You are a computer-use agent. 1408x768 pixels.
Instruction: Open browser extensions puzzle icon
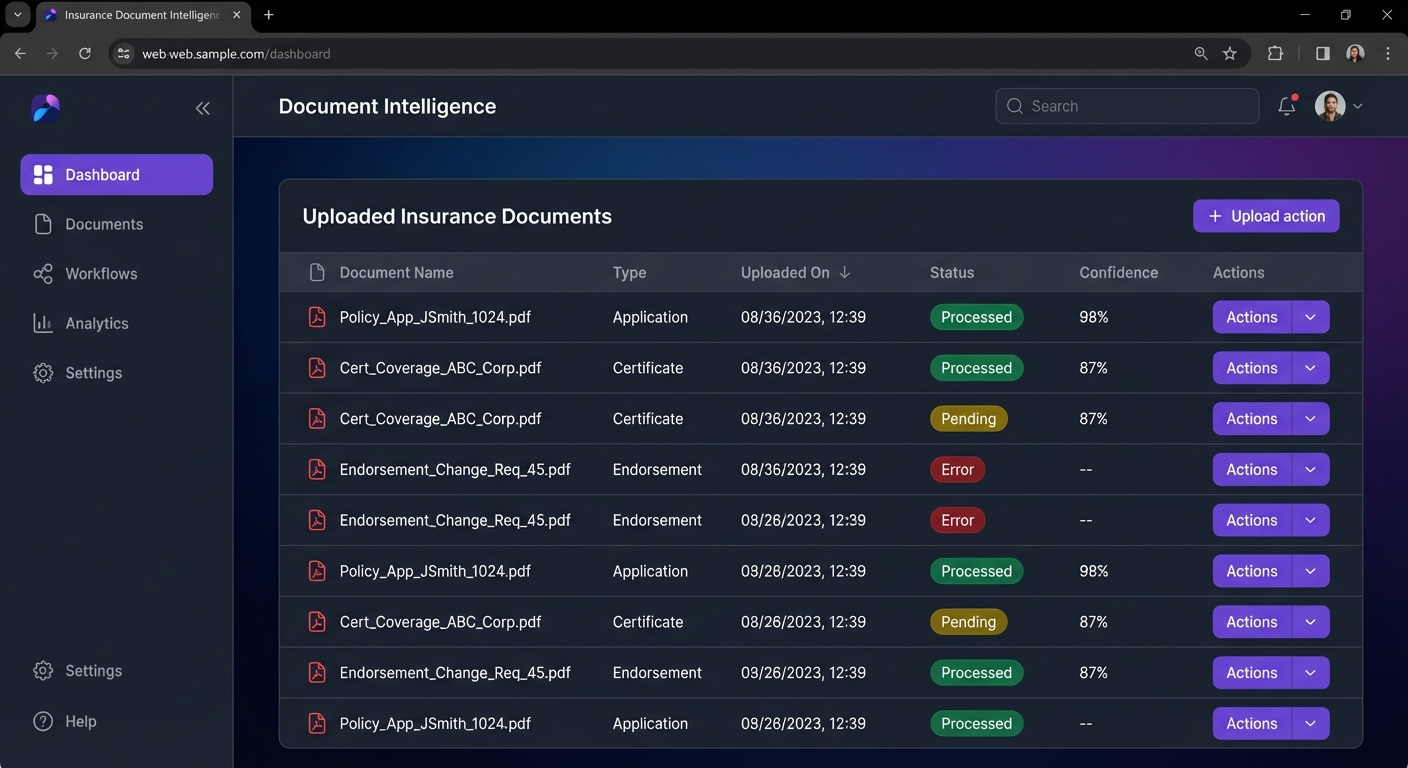point(1275,54)
